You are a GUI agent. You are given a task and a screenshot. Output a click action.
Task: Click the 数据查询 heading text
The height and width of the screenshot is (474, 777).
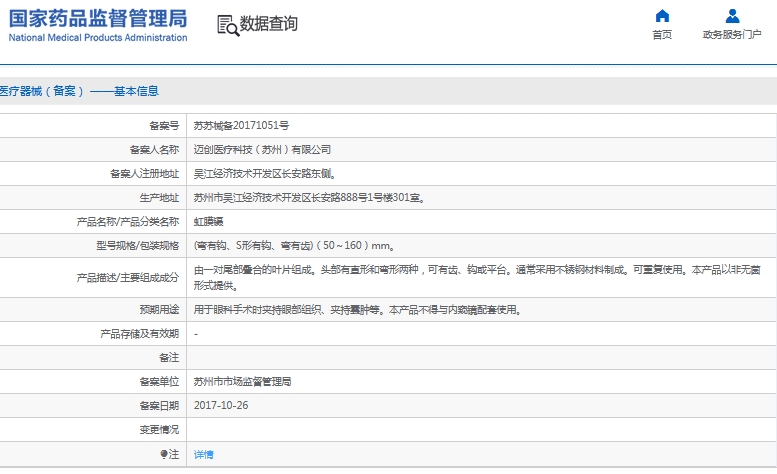point(269,23)
